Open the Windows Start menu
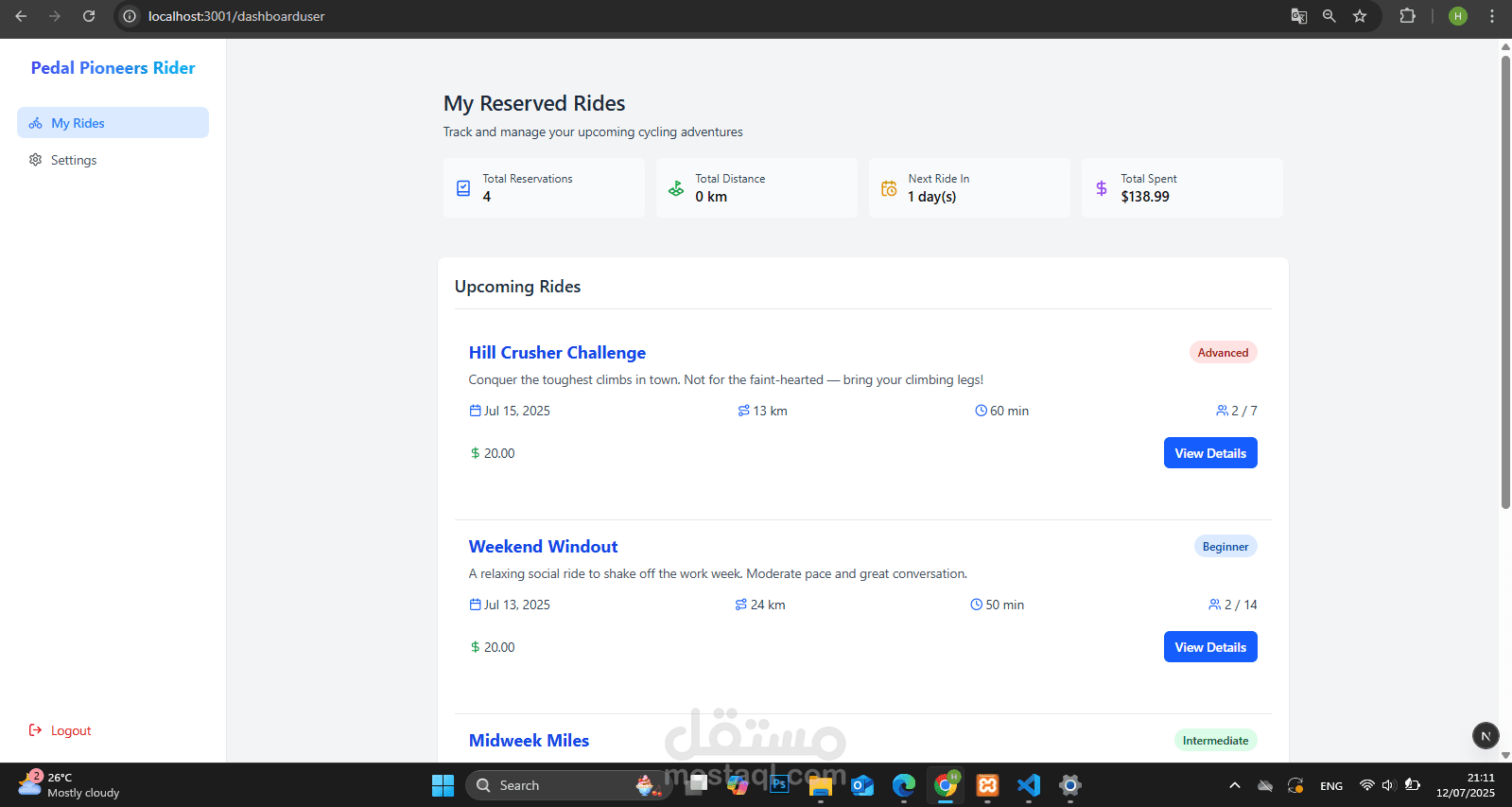1512x807 pixels. (x=443, y=785)
